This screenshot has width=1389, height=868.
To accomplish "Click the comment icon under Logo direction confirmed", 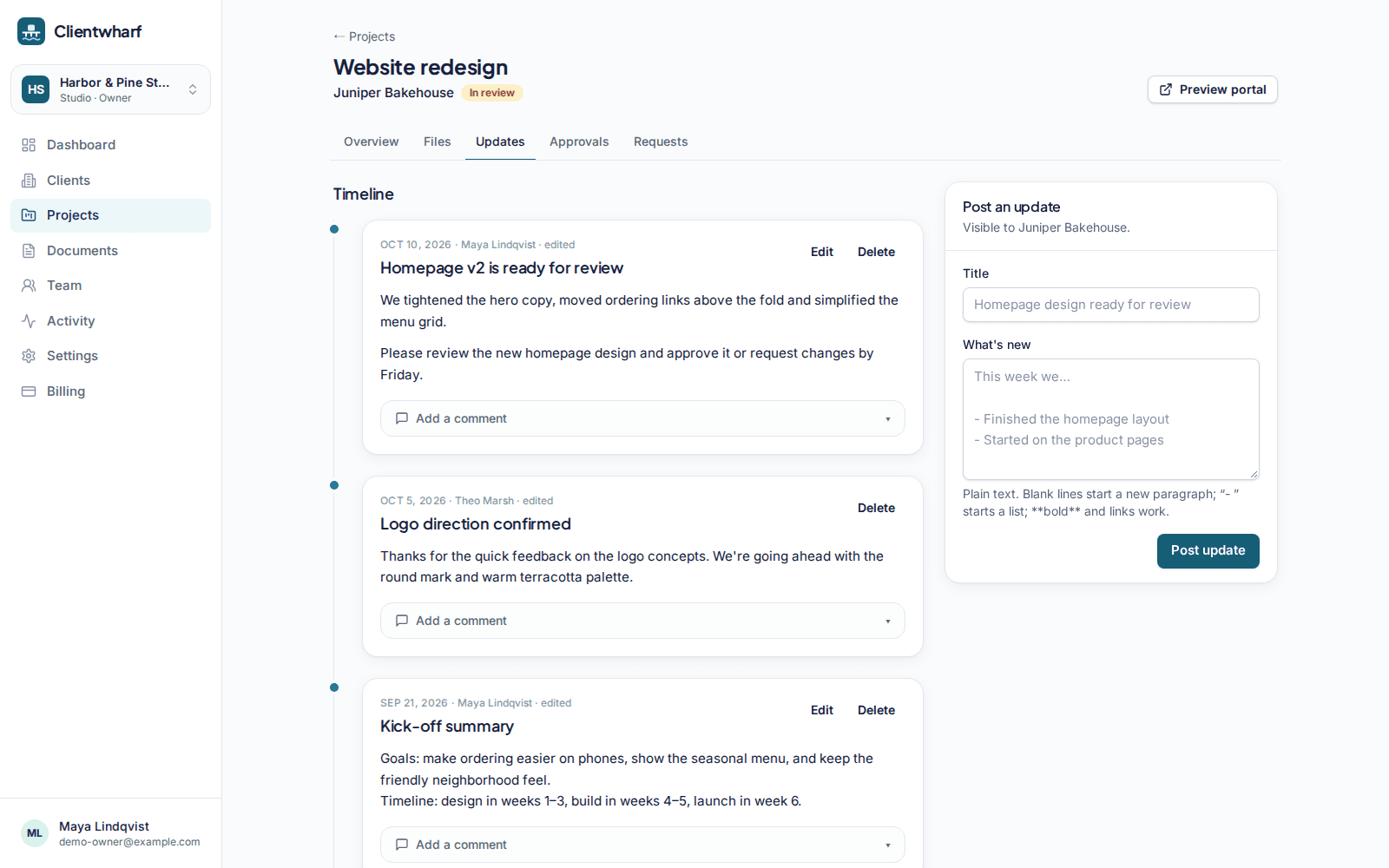I will tap(402, 621).
